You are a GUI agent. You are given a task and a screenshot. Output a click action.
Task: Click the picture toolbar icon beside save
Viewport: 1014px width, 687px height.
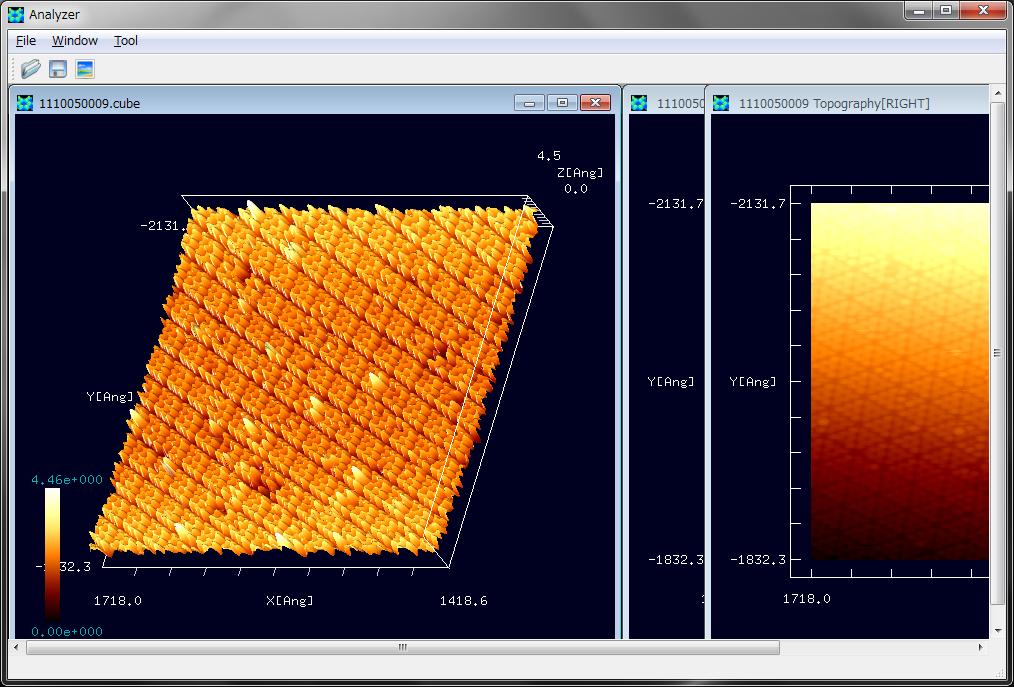pyautogui.click(x=85, y=69)
